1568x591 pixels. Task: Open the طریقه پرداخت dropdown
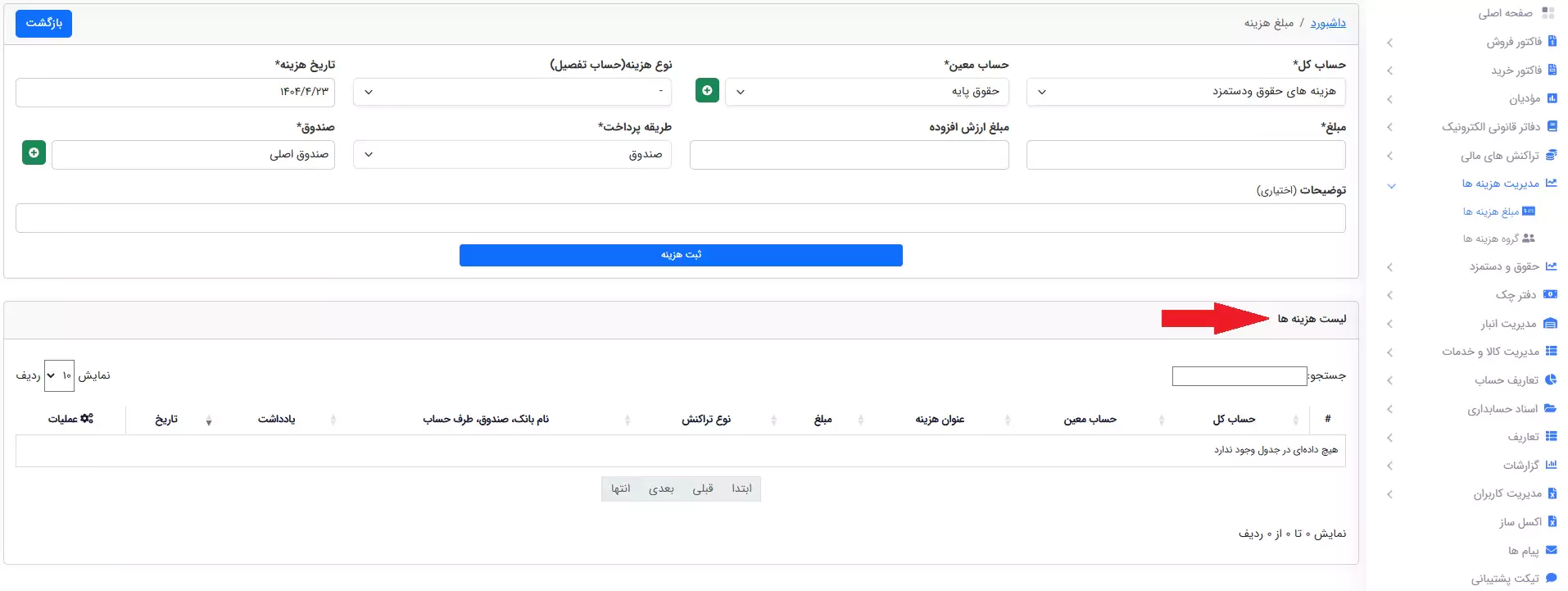(512, 154)
